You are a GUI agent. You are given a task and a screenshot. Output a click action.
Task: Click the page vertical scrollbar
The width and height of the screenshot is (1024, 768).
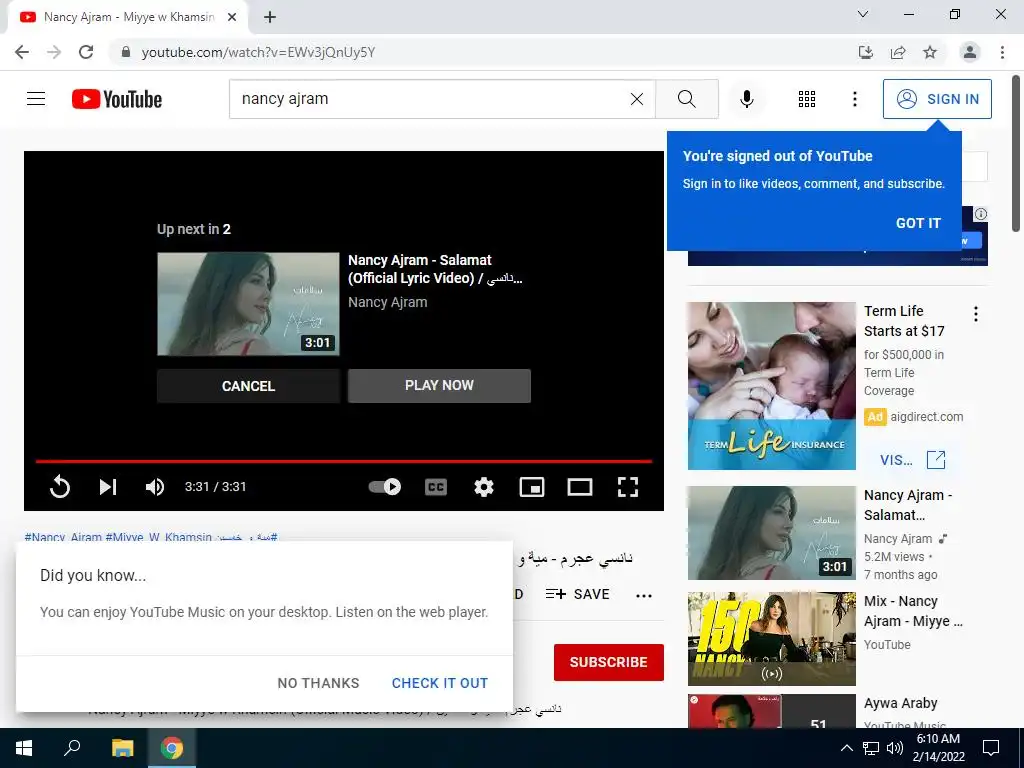(x=1017, y=153)
